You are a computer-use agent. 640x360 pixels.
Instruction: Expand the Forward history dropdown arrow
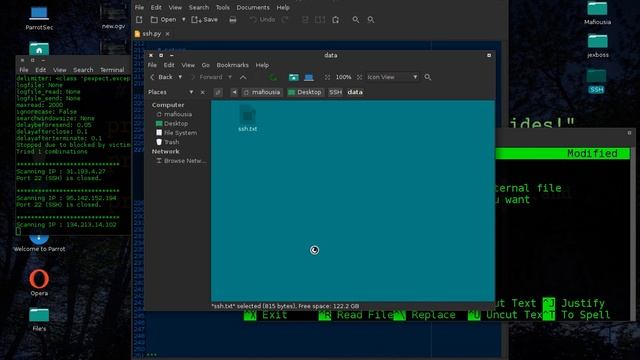(x=230, y=77)
